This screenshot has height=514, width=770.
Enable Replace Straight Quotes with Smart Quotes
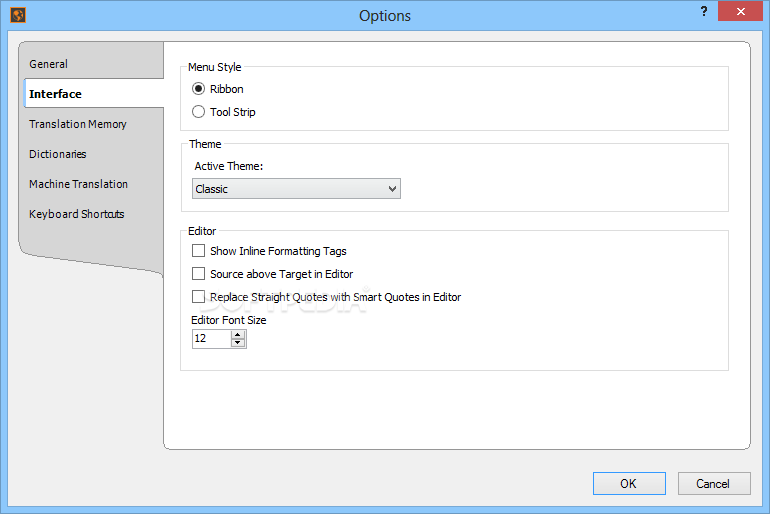pos(198,297)
